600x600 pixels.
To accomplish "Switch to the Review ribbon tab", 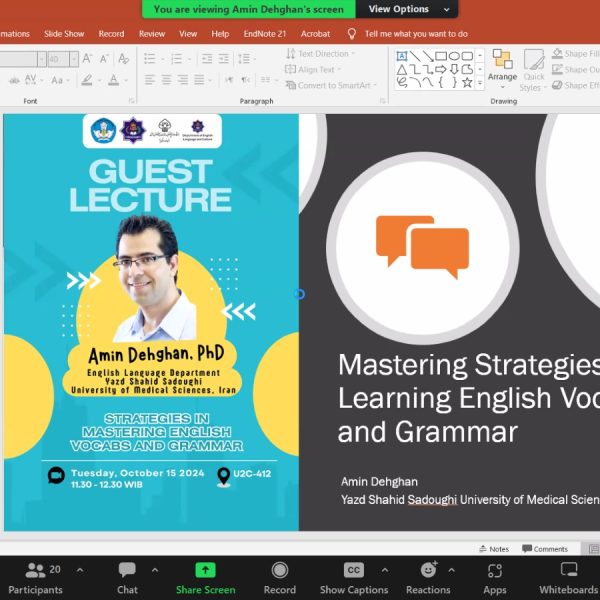I will (x=152, y=33).
